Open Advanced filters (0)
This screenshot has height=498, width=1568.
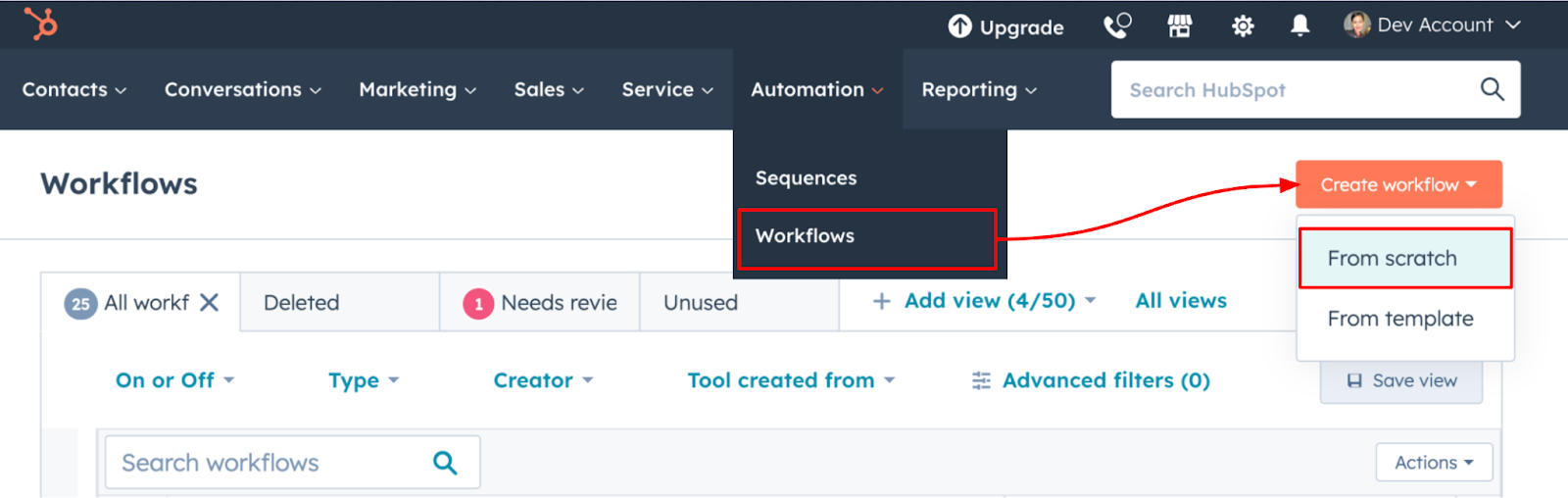pos(1091,380)
